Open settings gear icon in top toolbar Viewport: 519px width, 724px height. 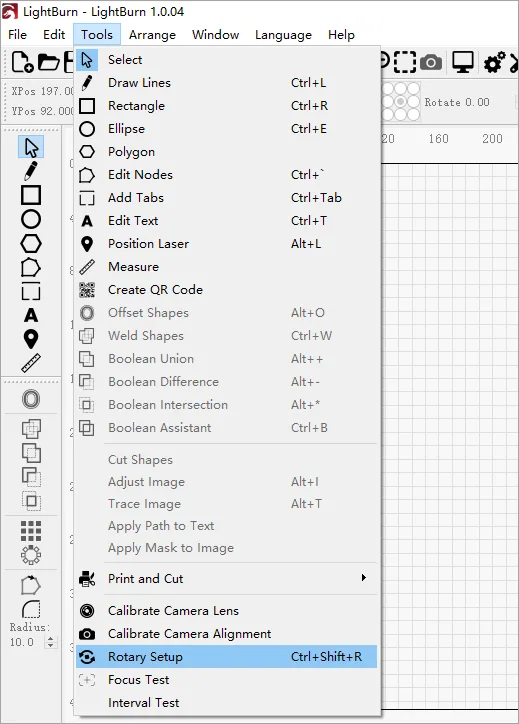click(x=495, y=62)
